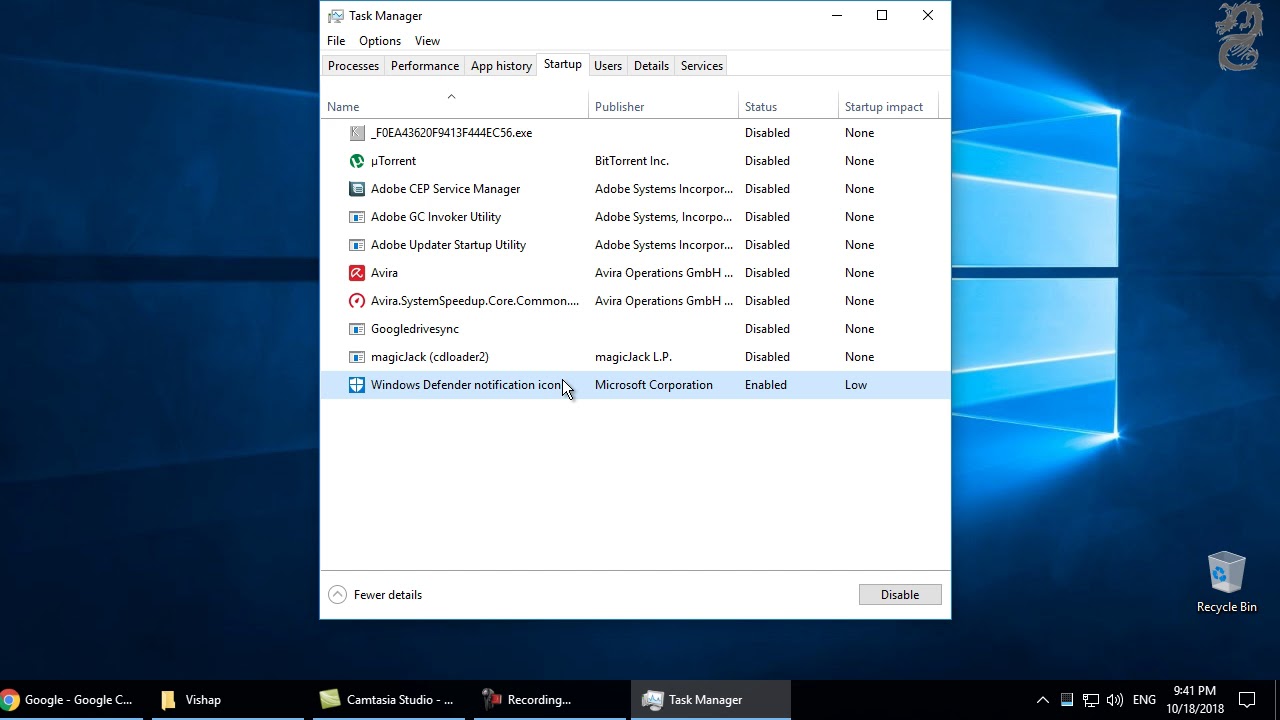The height and width of the screenshot is (720, 1280).
Task: Sort startup list by Name column
Action: 343,107
